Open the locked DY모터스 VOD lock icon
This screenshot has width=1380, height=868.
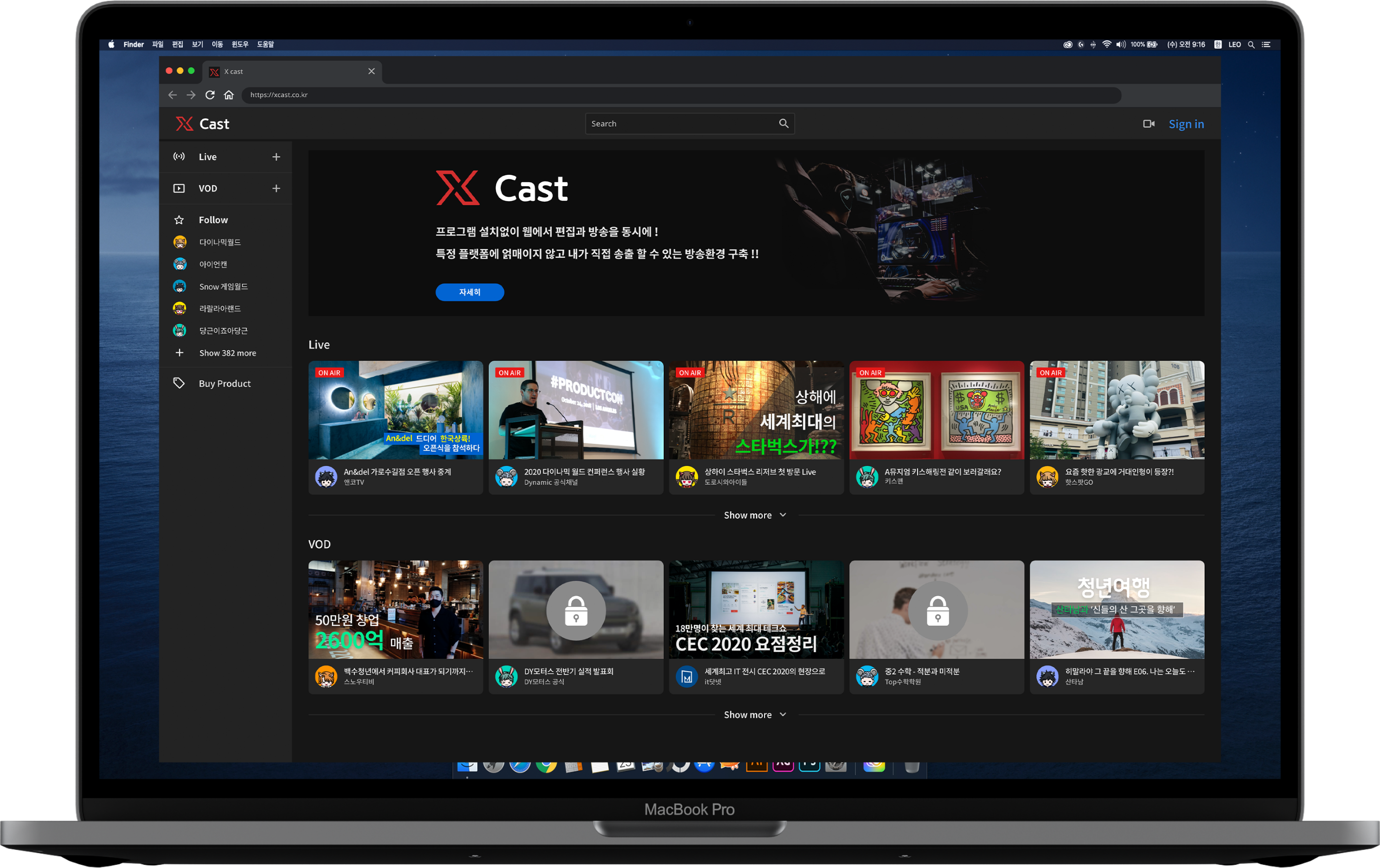point(576,611)
